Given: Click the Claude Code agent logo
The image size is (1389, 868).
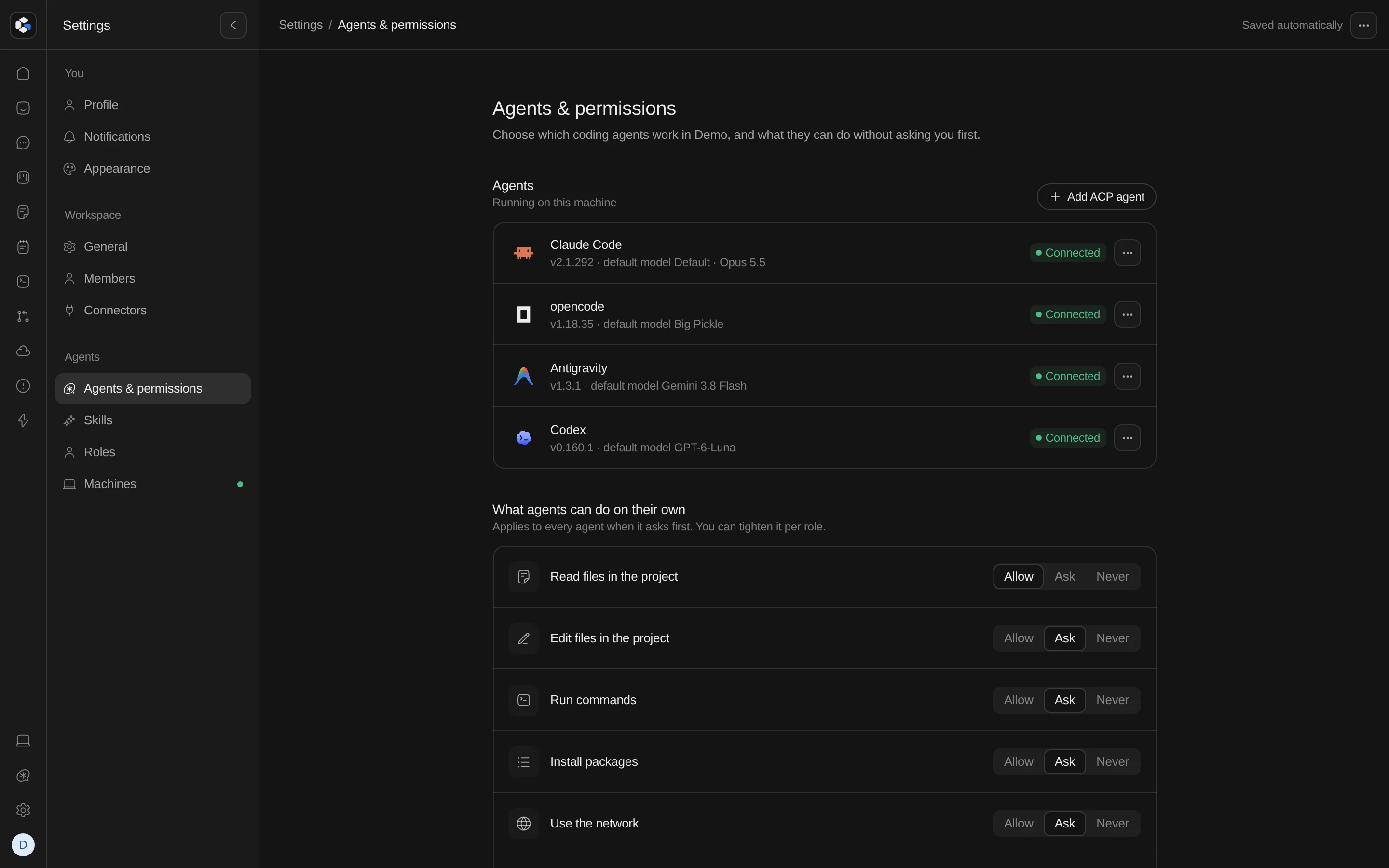Looking at the screenshot, I should 523,253.
